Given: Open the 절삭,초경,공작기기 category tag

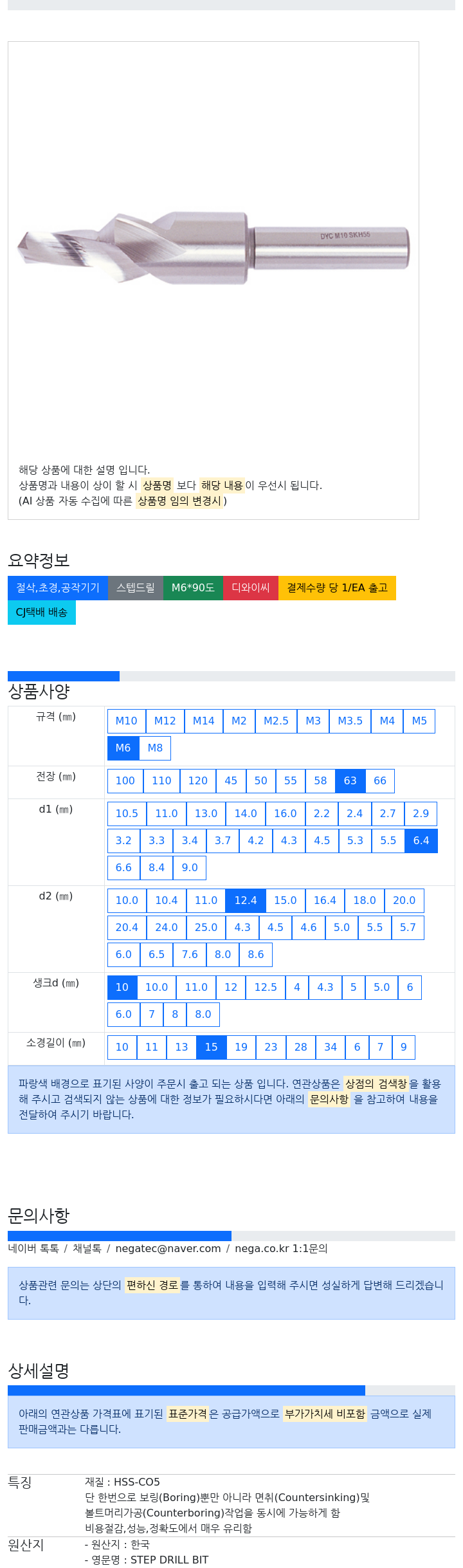Looking at the screenshot, I should [x=58, y=587].
